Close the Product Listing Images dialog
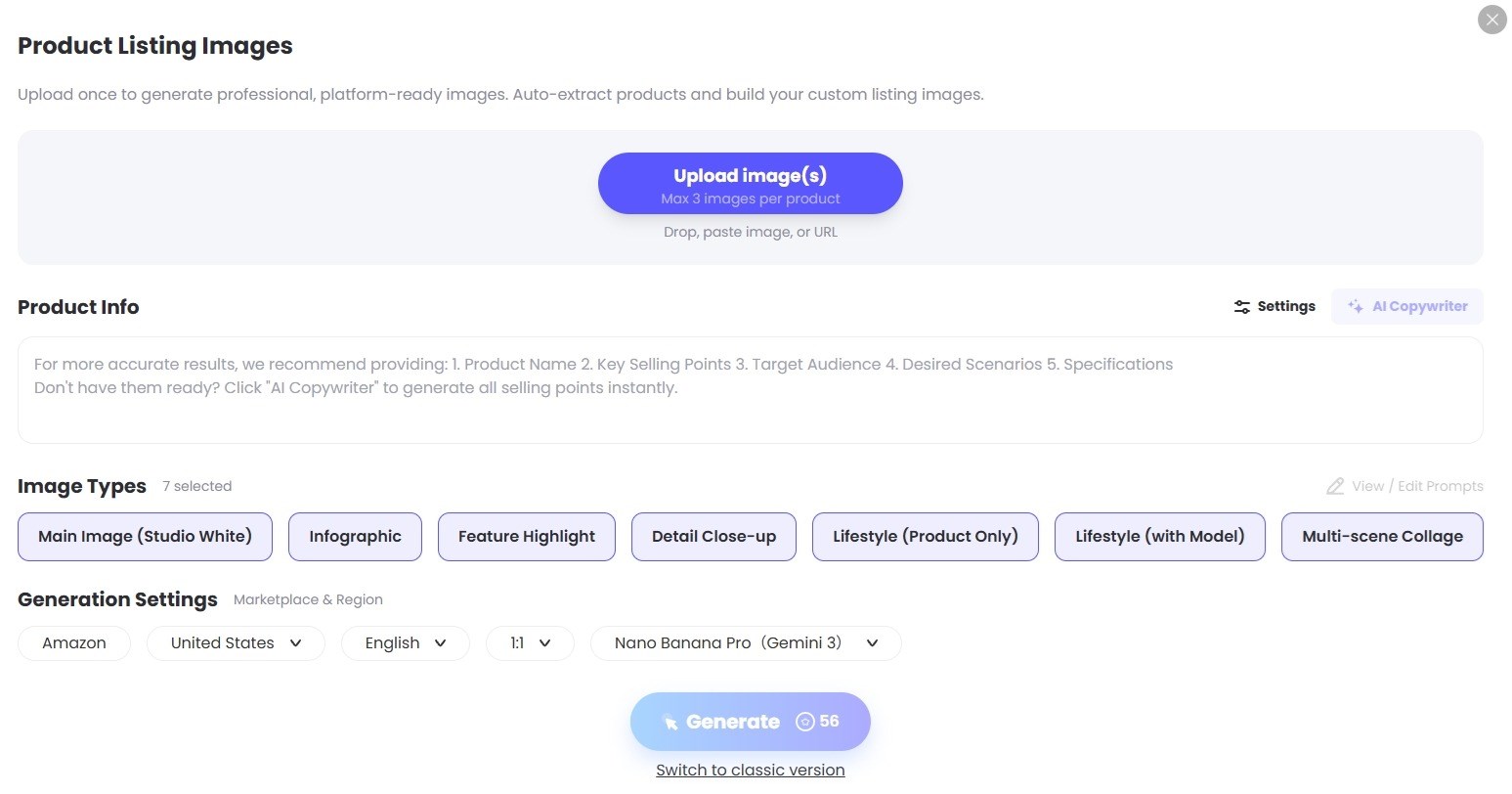 click(1491, 20)
